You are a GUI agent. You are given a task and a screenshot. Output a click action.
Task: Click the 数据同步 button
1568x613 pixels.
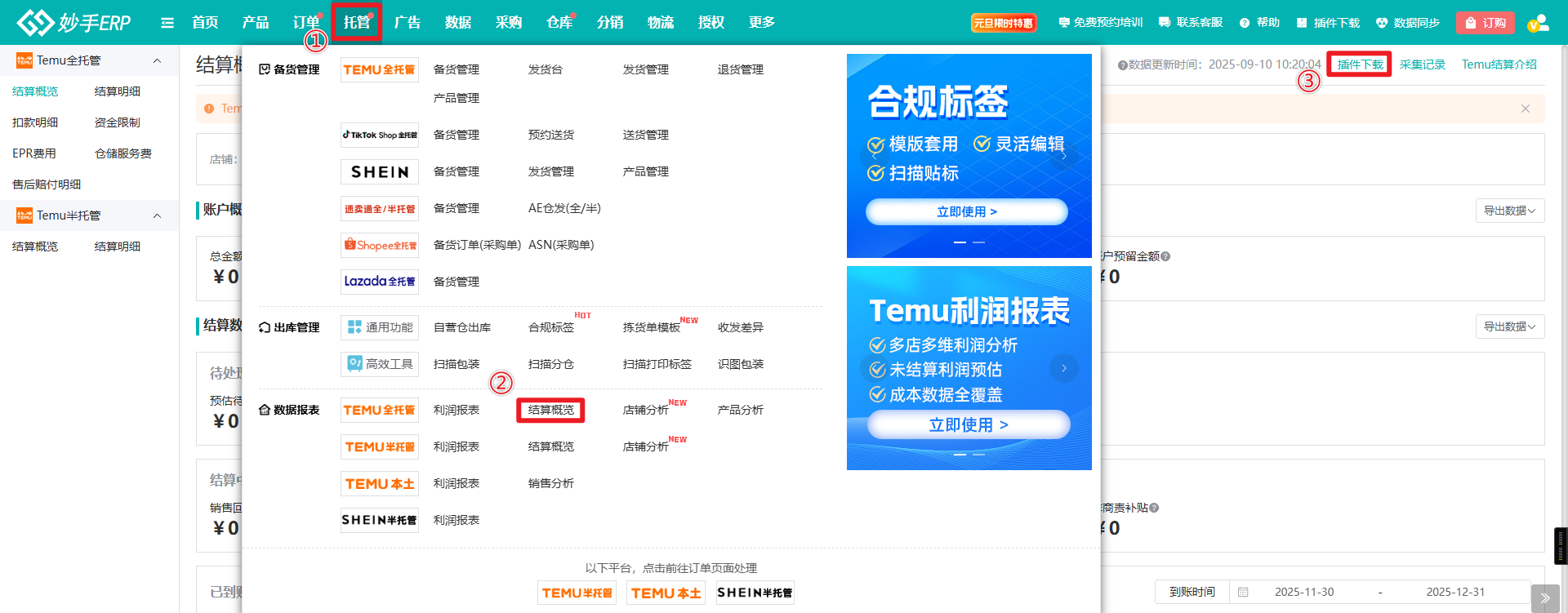click(1408, 23)
